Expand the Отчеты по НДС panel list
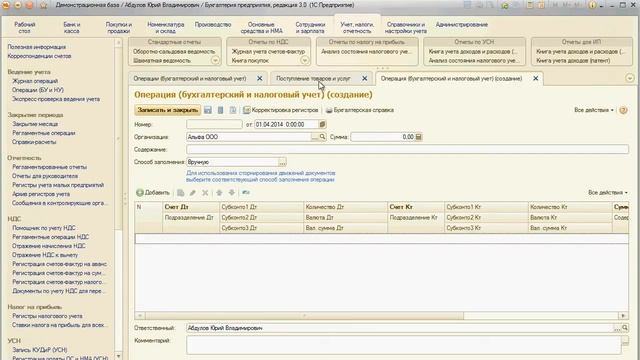This screenshot has width=640, height=360. click(x=304, y=60)
